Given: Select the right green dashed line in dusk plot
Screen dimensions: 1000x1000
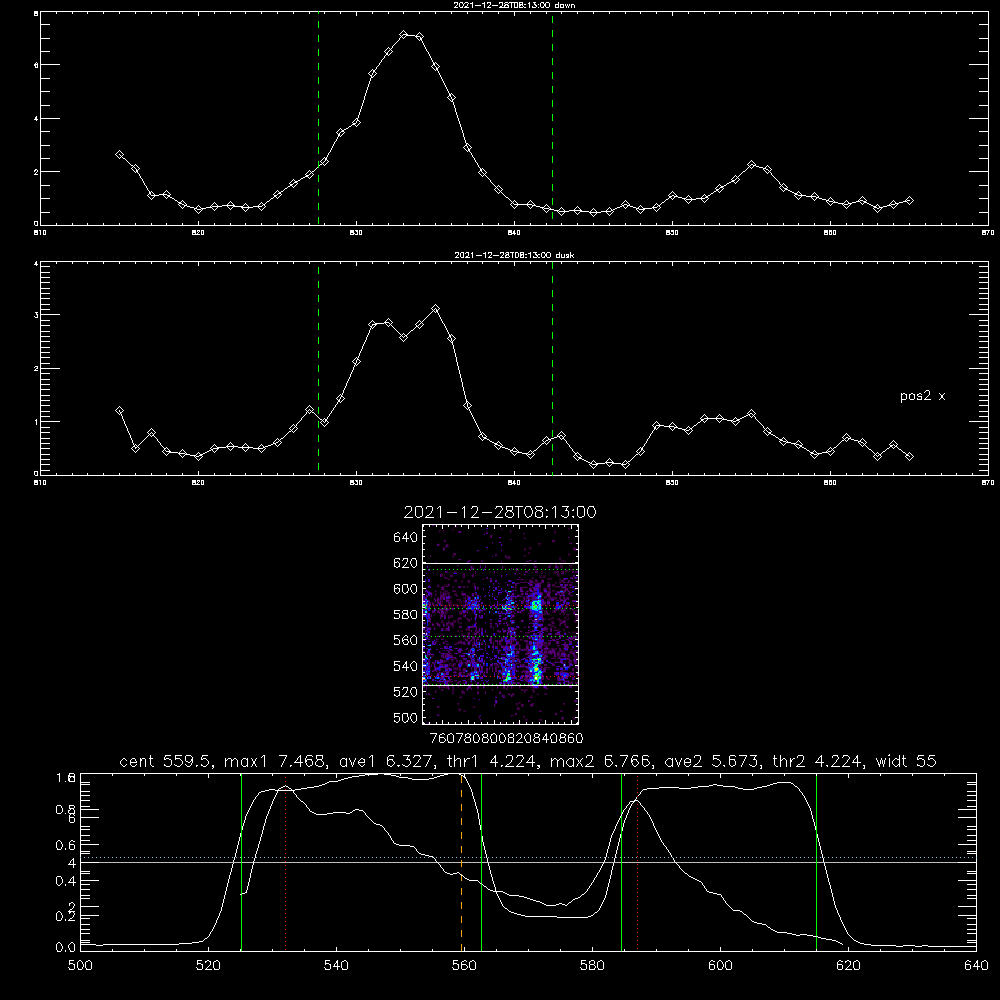Looking at the screenshot, I should pyautogui.click(x=552, y=368).
